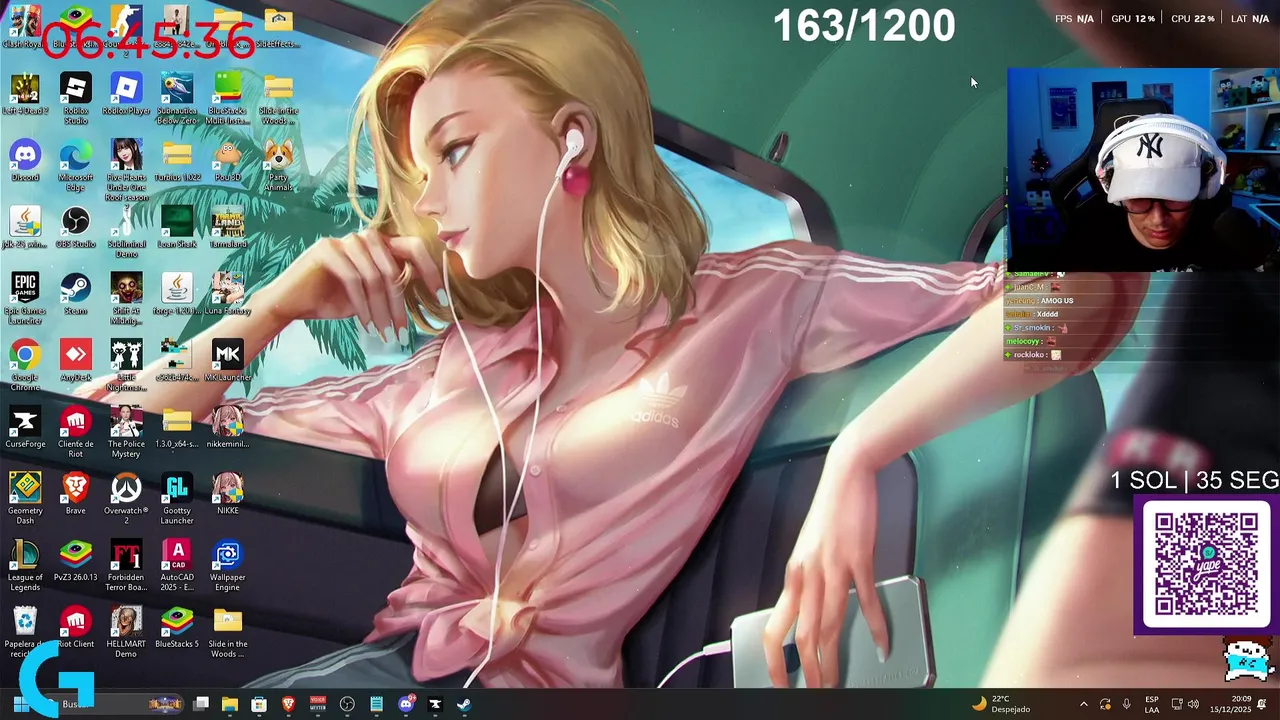Open the AnyDesk desktop shortcut
Viewport: 1280px width, 720px height.
pos(76,361)
